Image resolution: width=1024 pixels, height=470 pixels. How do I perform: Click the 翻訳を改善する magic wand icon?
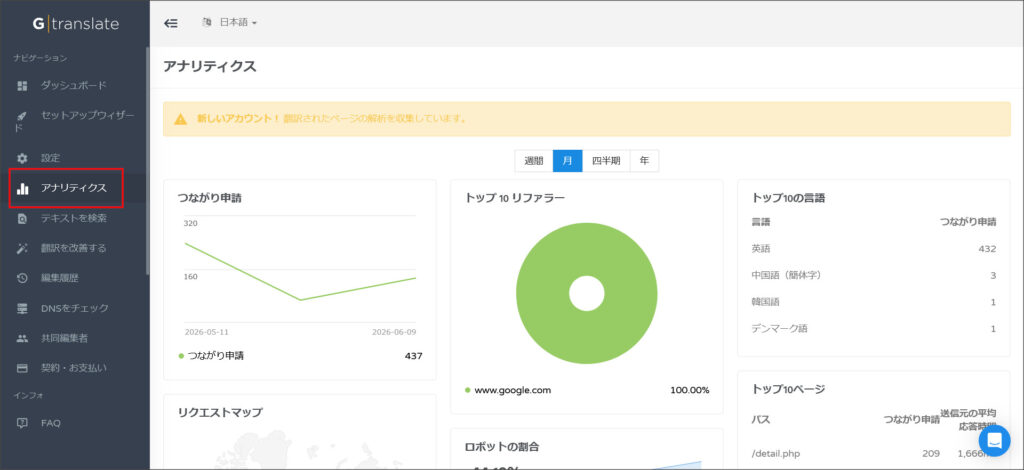click(x=22, y=249)
